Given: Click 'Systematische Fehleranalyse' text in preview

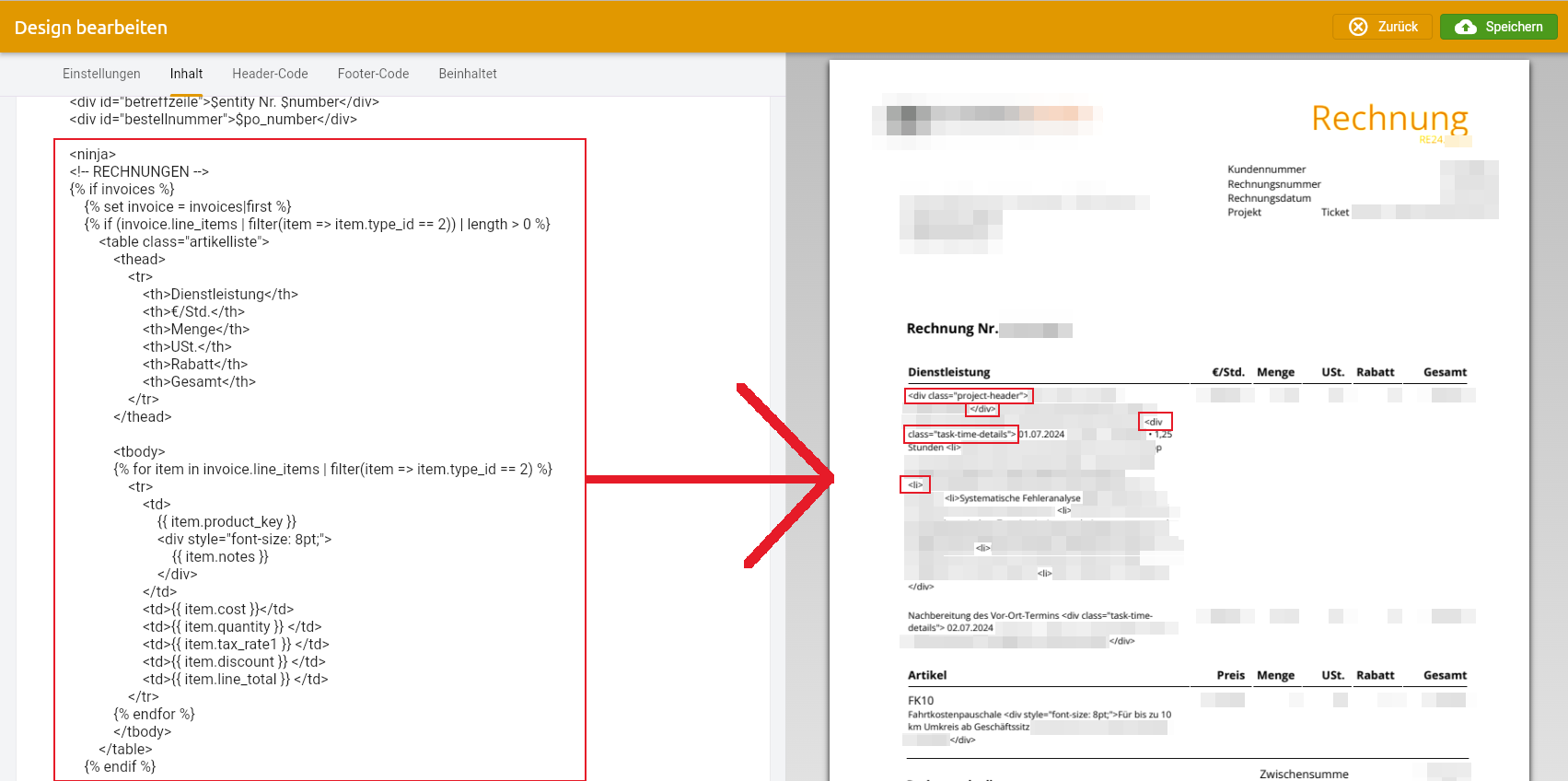Looking at the screenshot, I should click(1020, 498).
